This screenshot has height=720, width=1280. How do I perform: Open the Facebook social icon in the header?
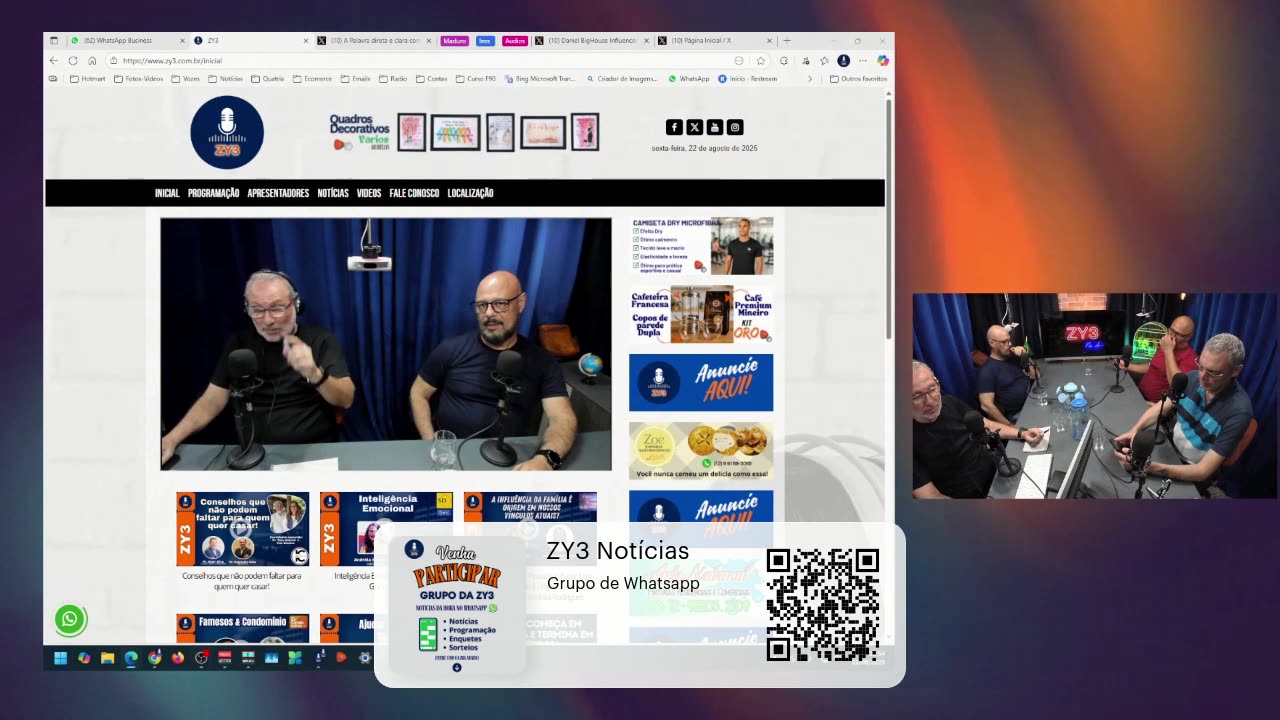pos(674,127)
